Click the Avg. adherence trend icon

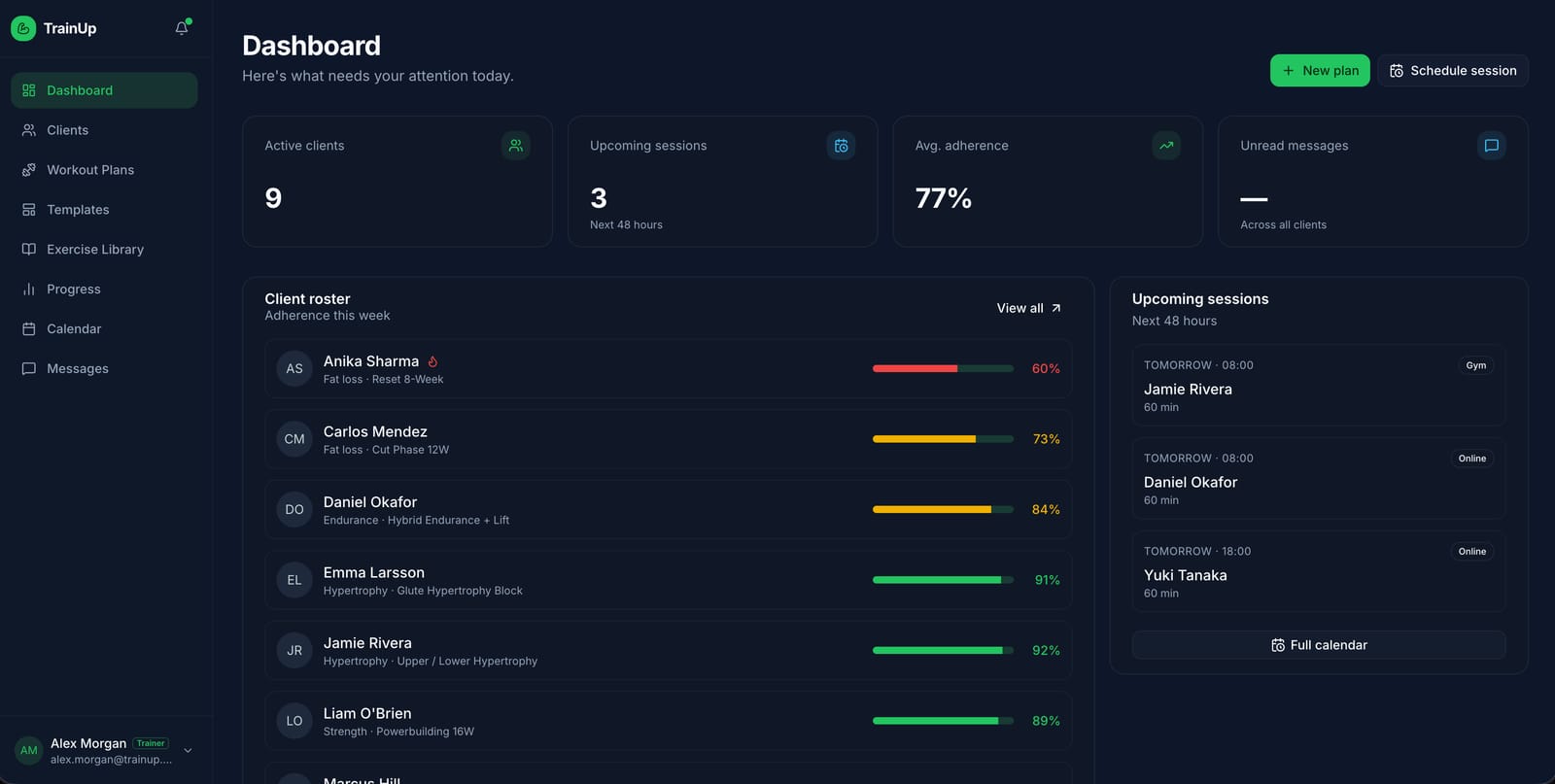[x=1166, y=146]
